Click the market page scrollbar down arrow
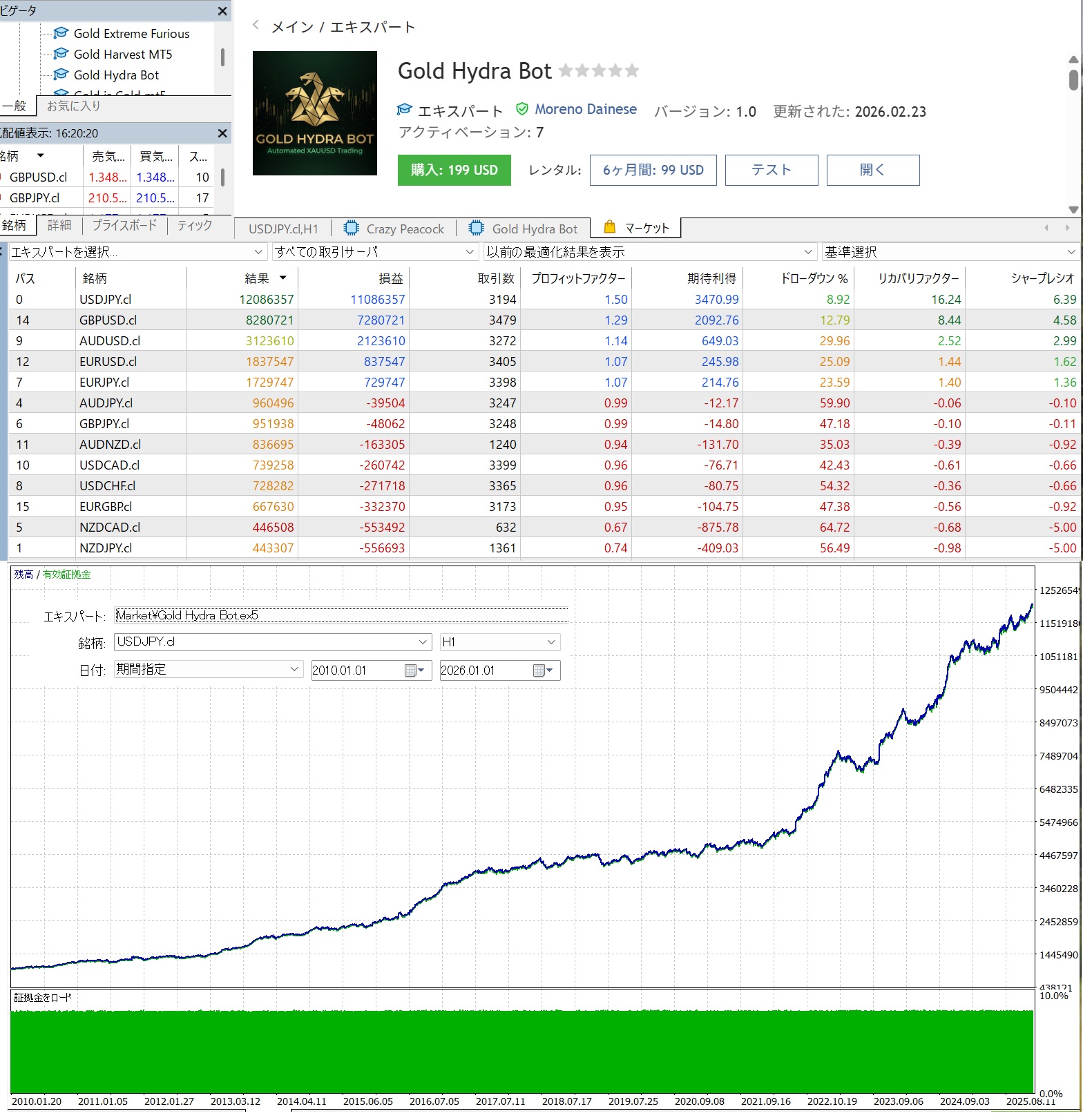The height and width of the screenshot is (1120, 1083). click(x=1073, y=209)
